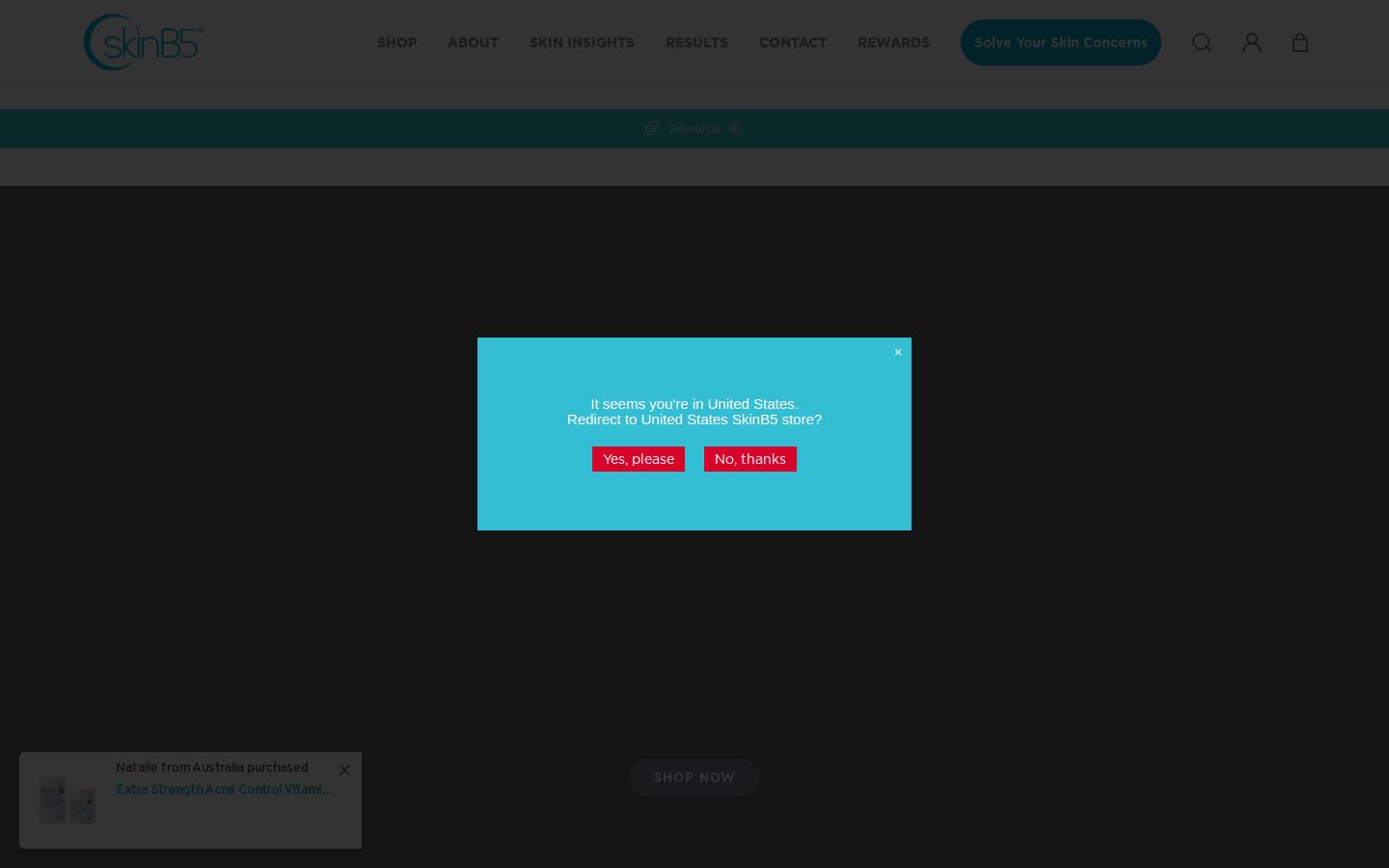Open Extra Strength Acne Control product link
Image resolution: width=1389 pixels, height=868 pixels.
click(225, 789)
